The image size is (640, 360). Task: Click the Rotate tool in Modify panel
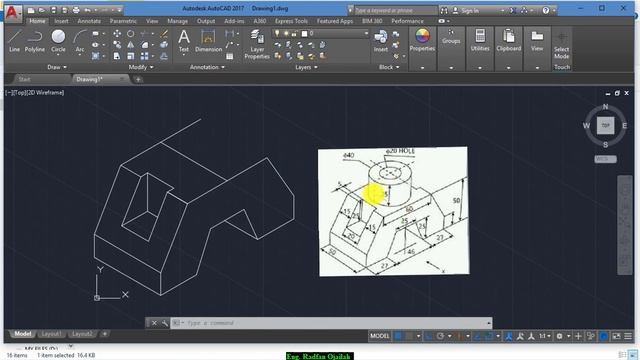tap(131, 34)
